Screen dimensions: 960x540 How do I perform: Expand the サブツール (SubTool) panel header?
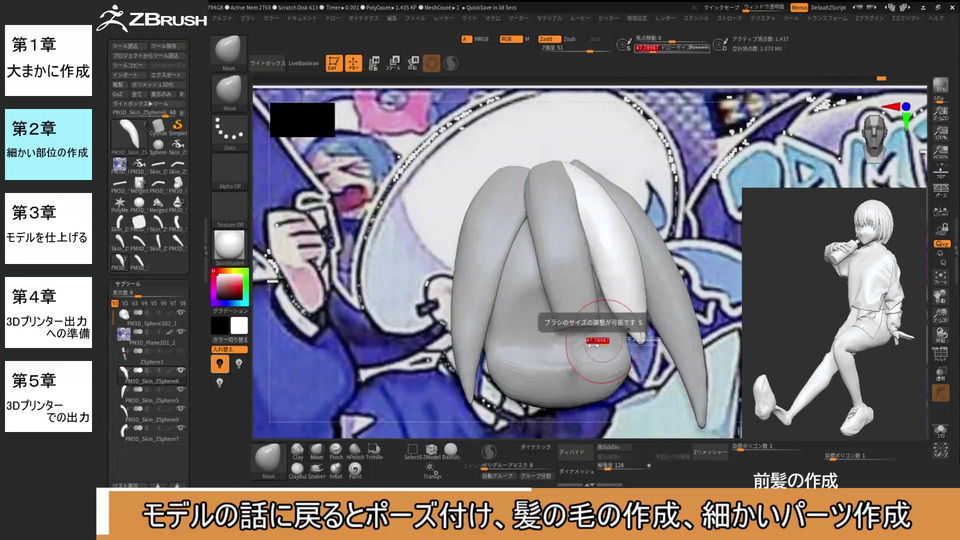[127, 284]
